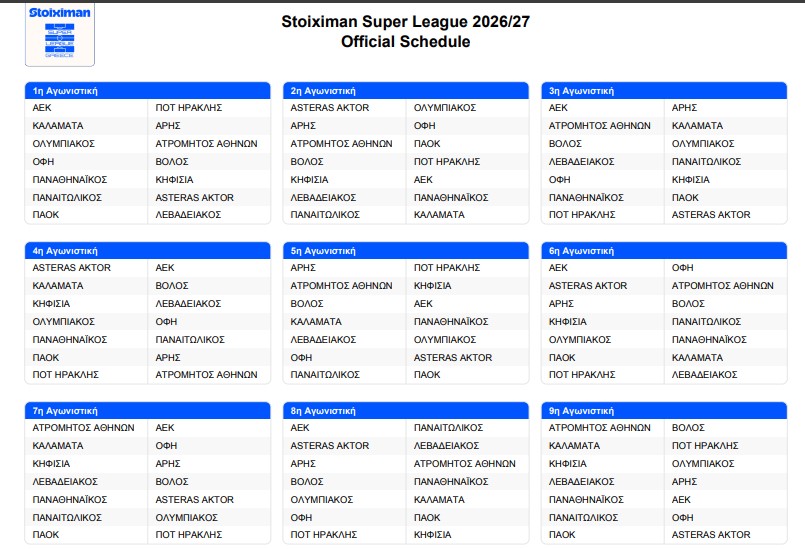Click the Official Schedule title text
The width and height of the screenshot is (805, 549).
tap(406, 42)
